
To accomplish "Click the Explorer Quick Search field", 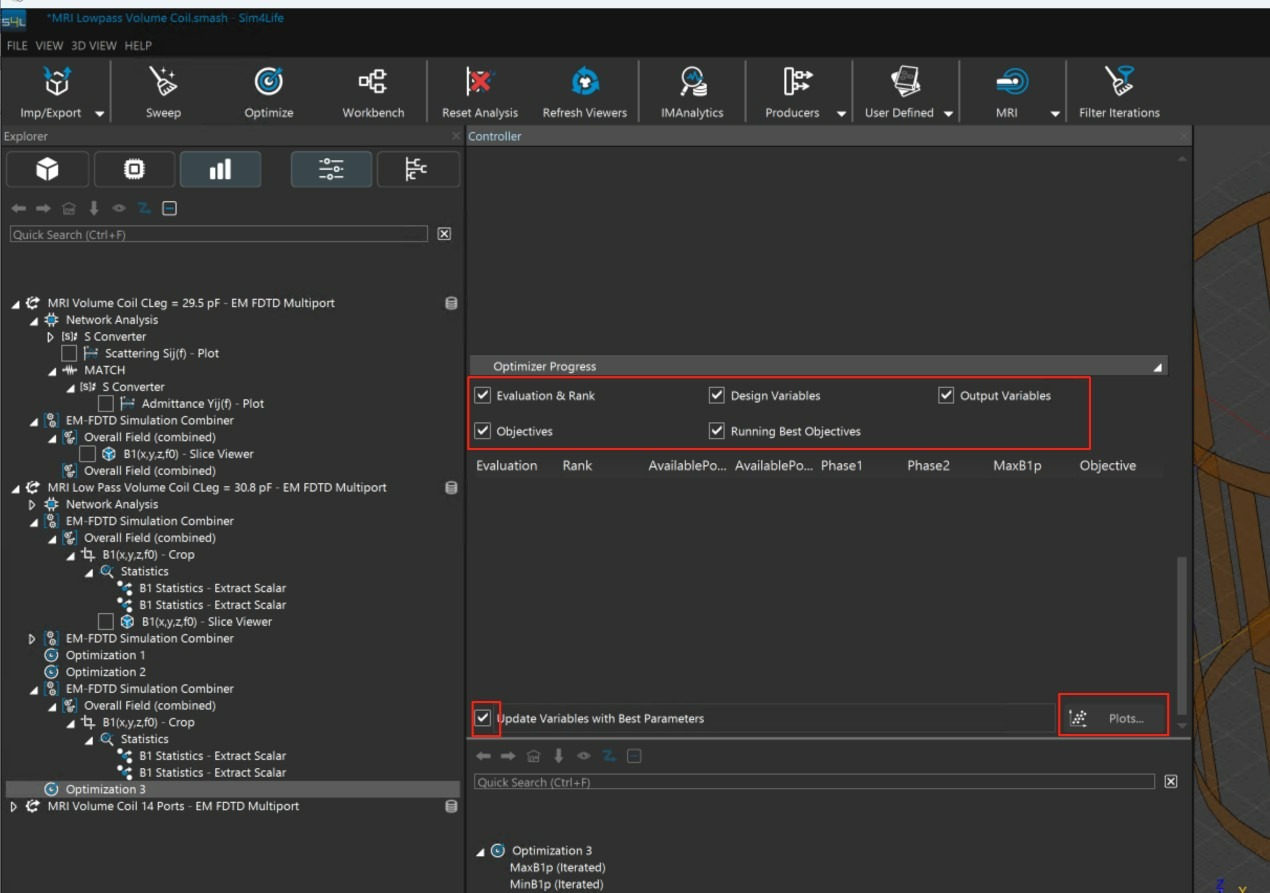I will [x=218, y=234].
